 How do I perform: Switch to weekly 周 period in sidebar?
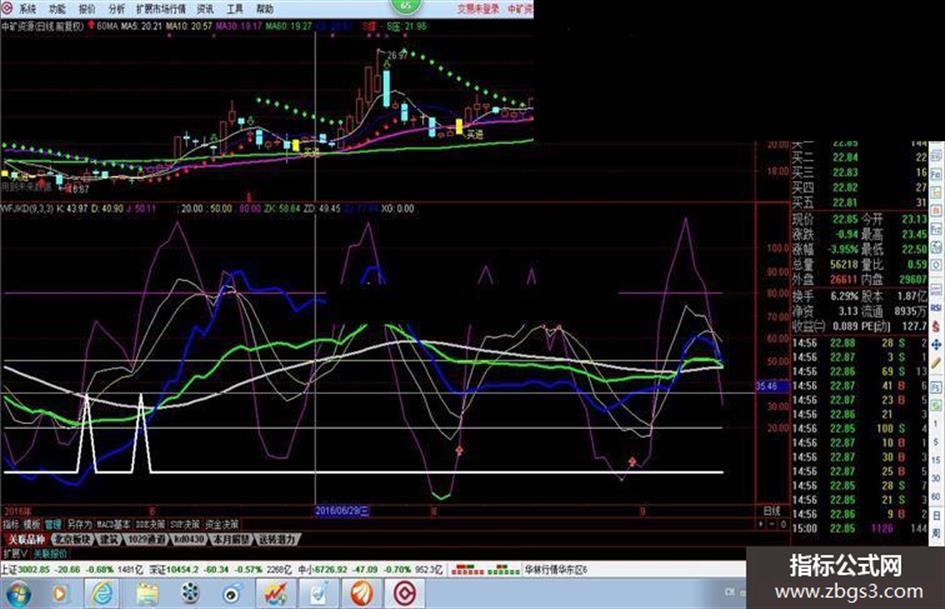(936, 533)
